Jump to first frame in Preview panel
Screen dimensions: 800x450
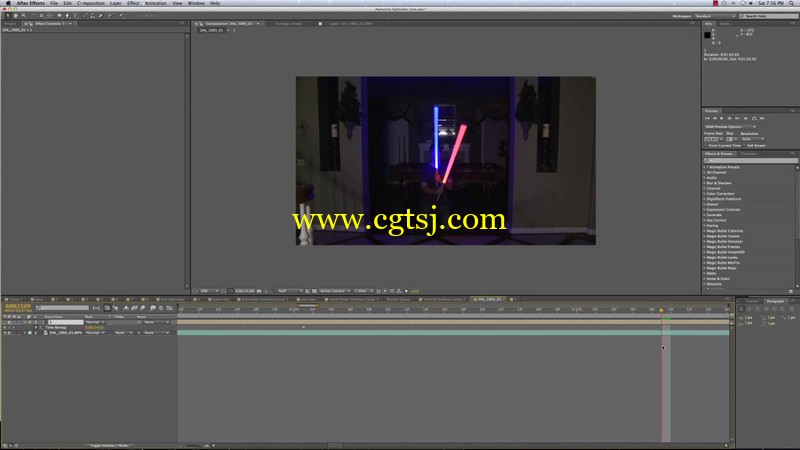click(707, 118)
